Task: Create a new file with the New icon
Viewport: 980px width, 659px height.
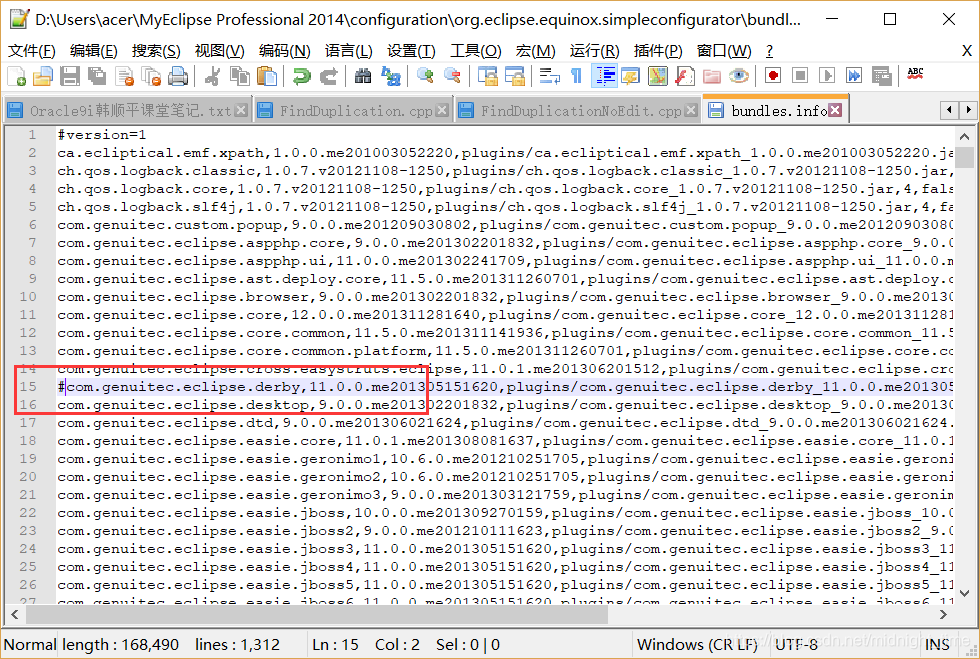Action: pyautogui.click(x=17, y=76)
